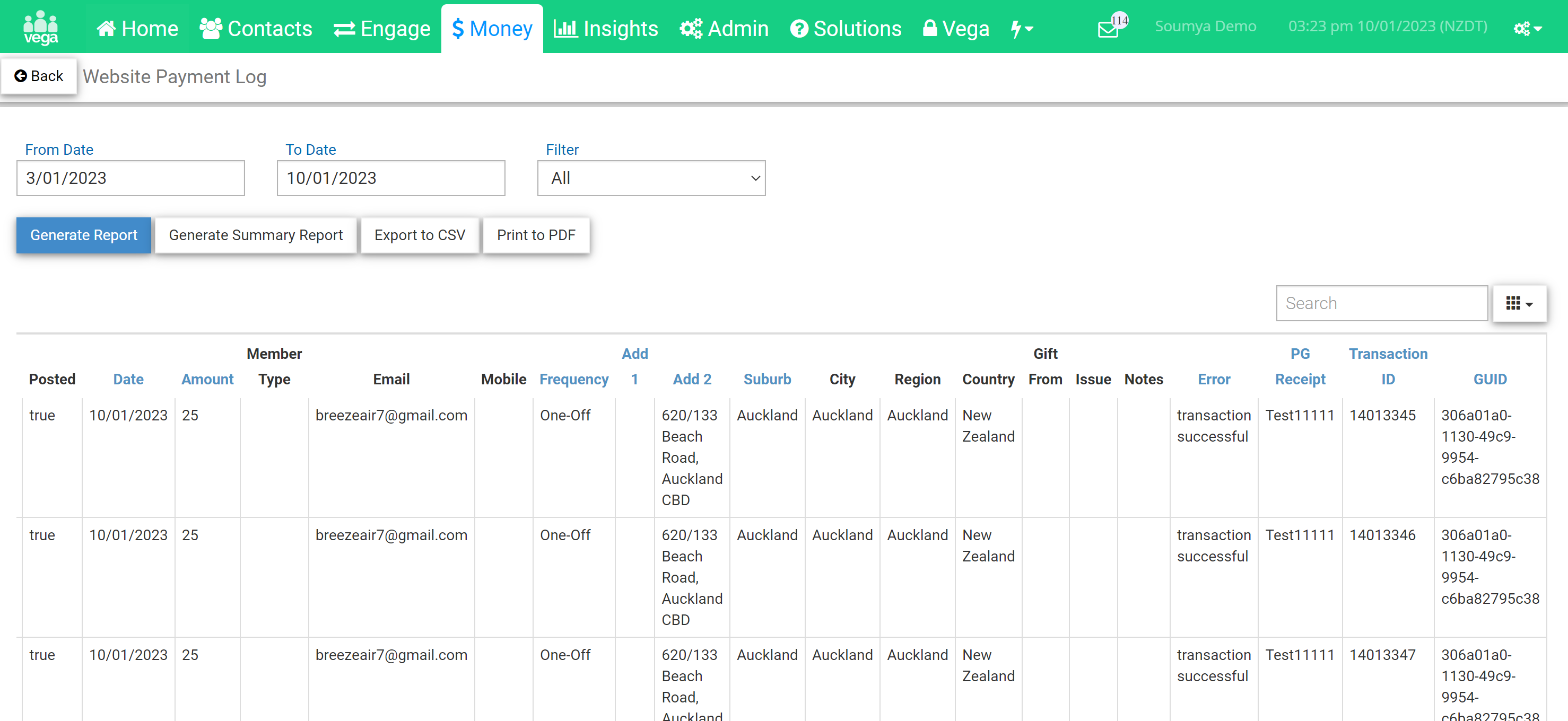Sort by the Add 1 column header
The width and height of the screenshot is (1568, 721).
click(x=635, y=366)
